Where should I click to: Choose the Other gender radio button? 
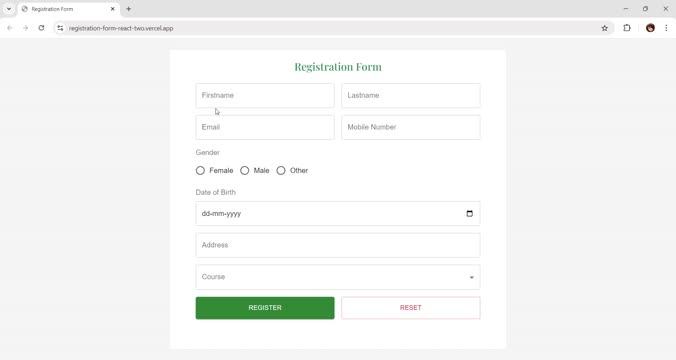click(281, 171)
